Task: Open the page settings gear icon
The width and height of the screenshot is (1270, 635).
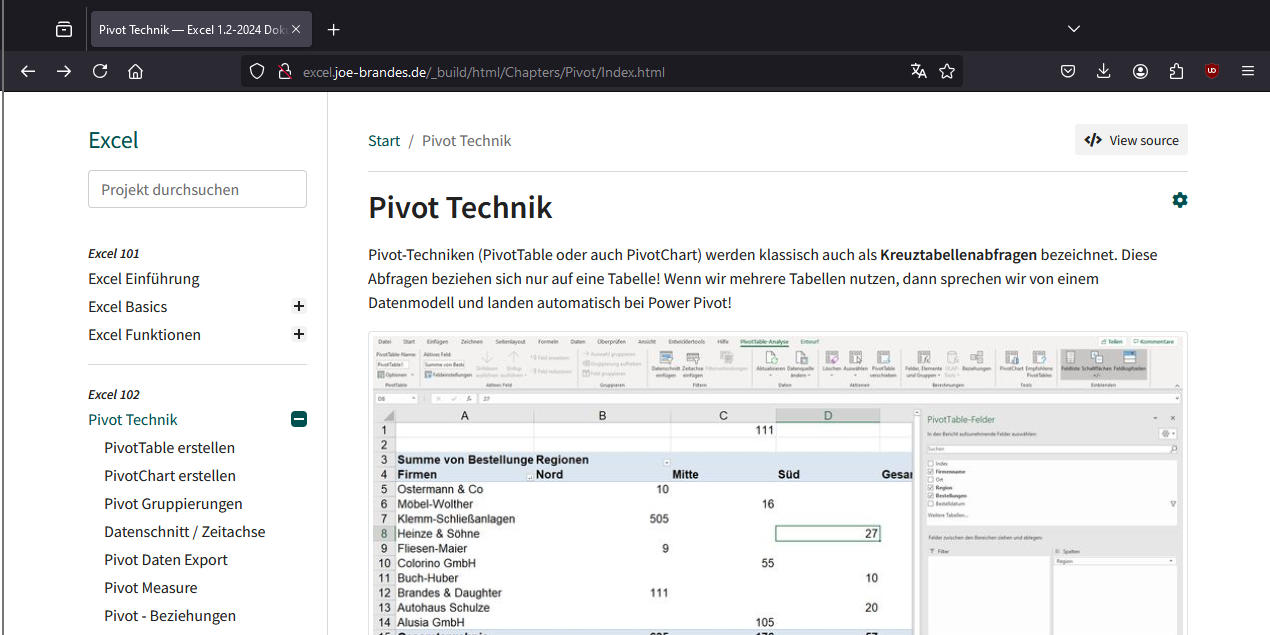Action: [x=1180, y=200]
